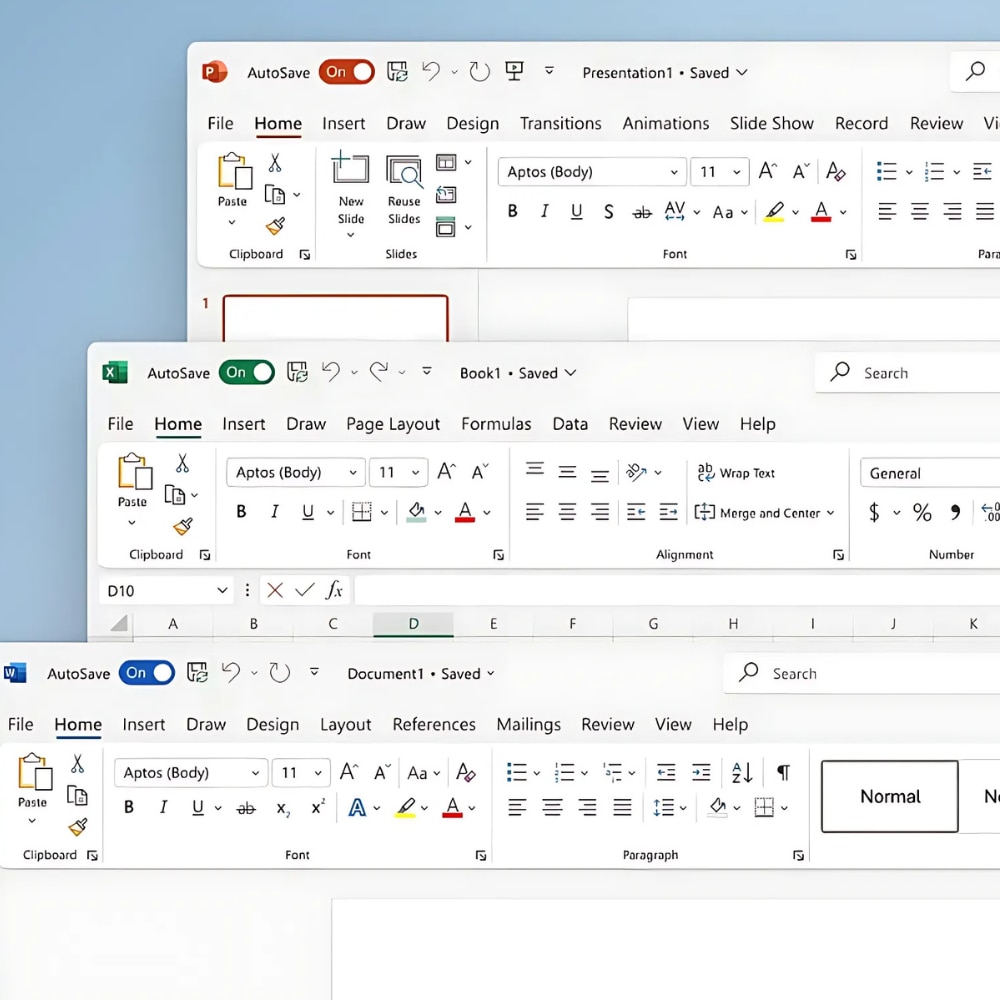Click the Bullets list icon in Word
This screenshot has height=1000, width=1000.
[516, 773]
